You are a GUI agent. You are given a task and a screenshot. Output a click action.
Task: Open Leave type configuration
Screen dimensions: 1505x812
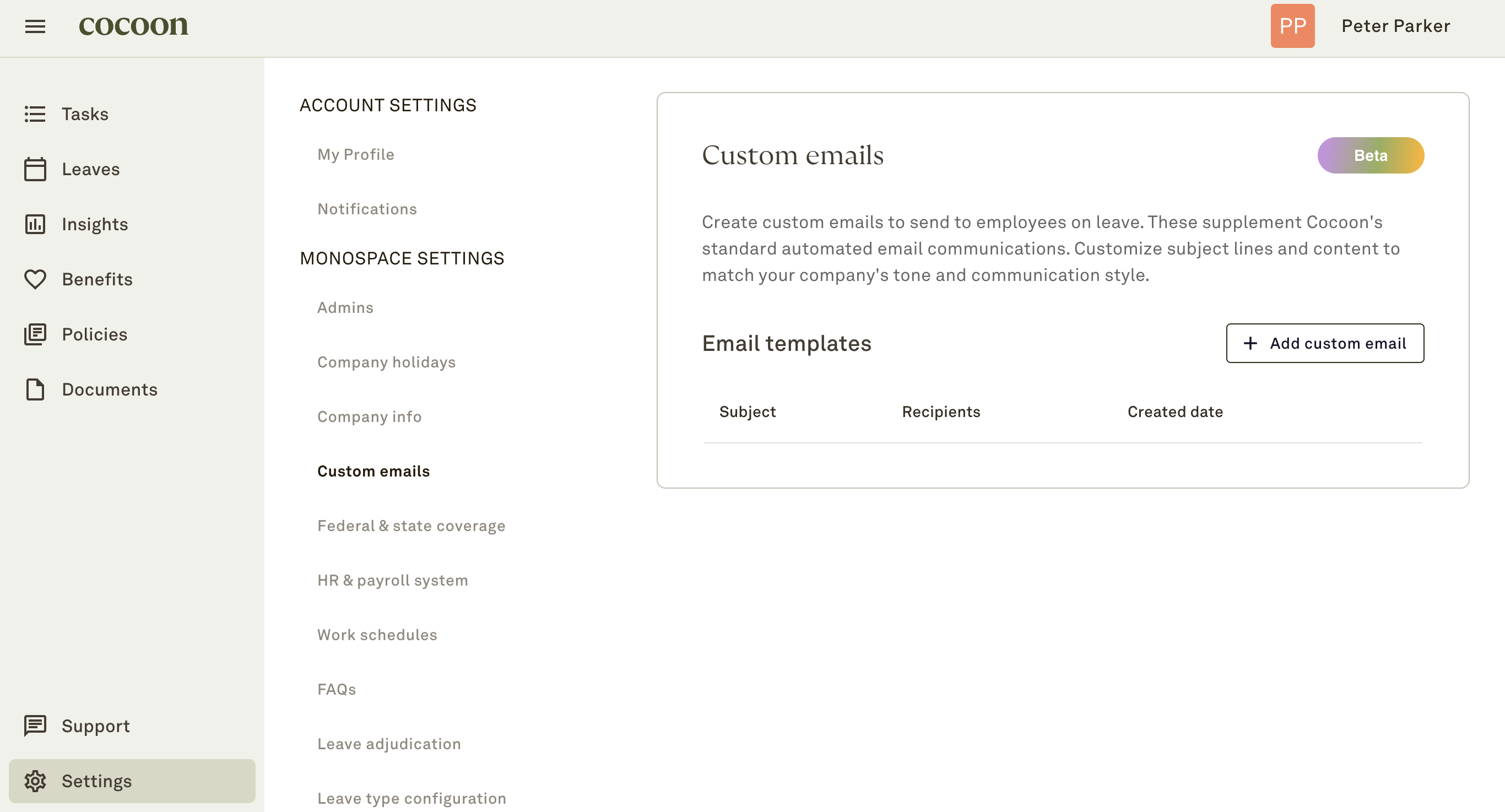click(412, 798)
